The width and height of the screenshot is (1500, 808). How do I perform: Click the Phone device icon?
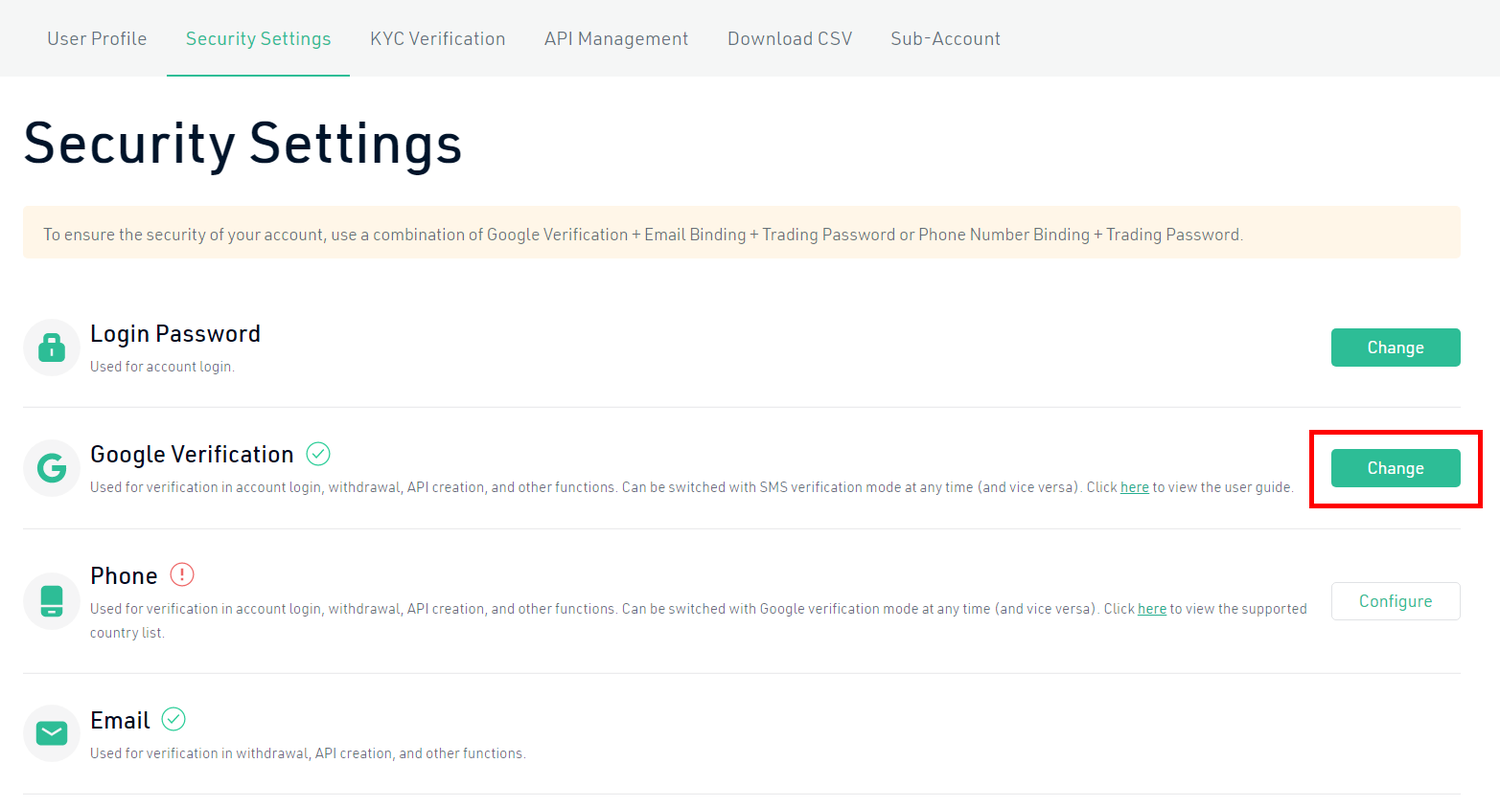[51, 601]
